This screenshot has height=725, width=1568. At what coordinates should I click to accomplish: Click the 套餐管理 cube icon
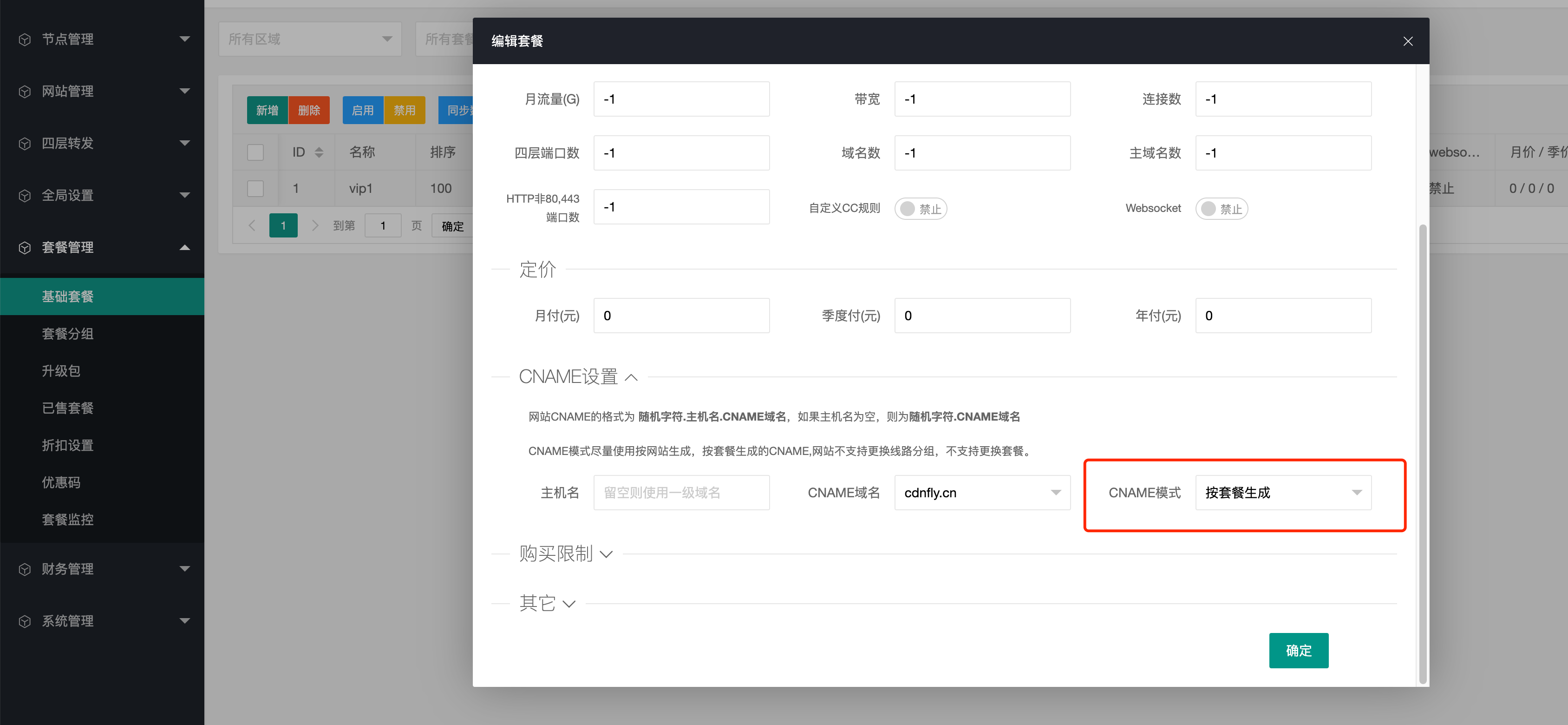tap(25, 248)
